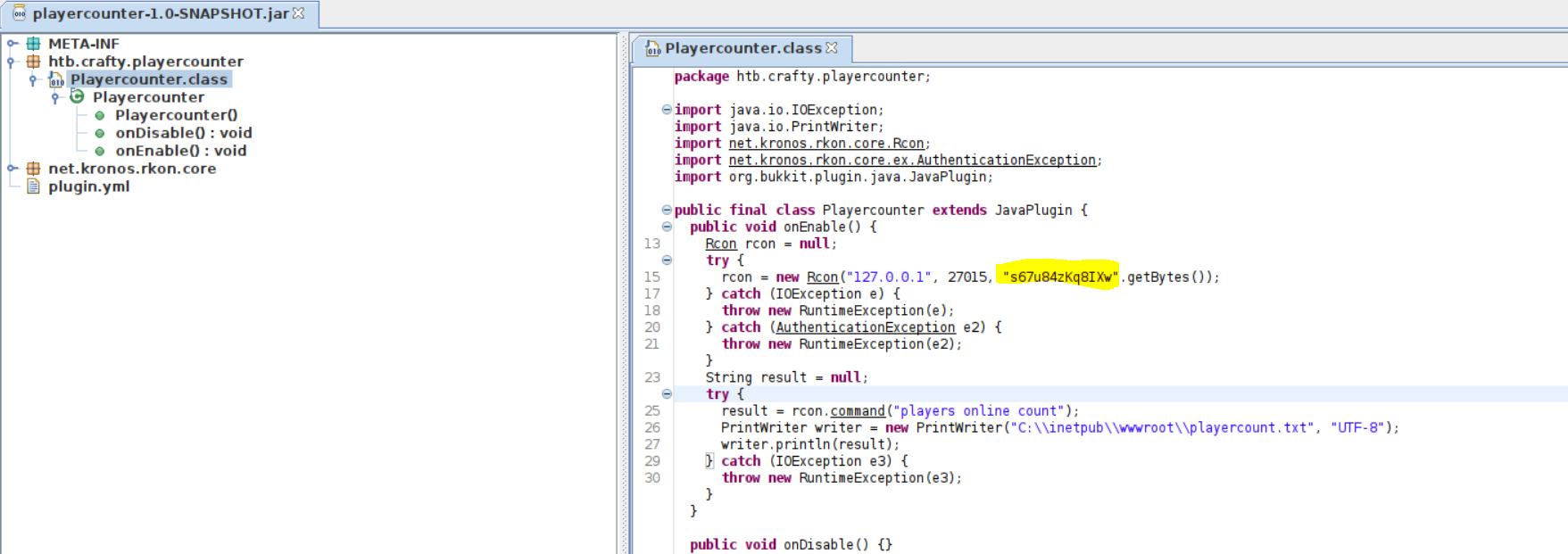The image size is (1568, 554).
Task: Collapse the class declaration fold marker
Action: coord(667,210)
